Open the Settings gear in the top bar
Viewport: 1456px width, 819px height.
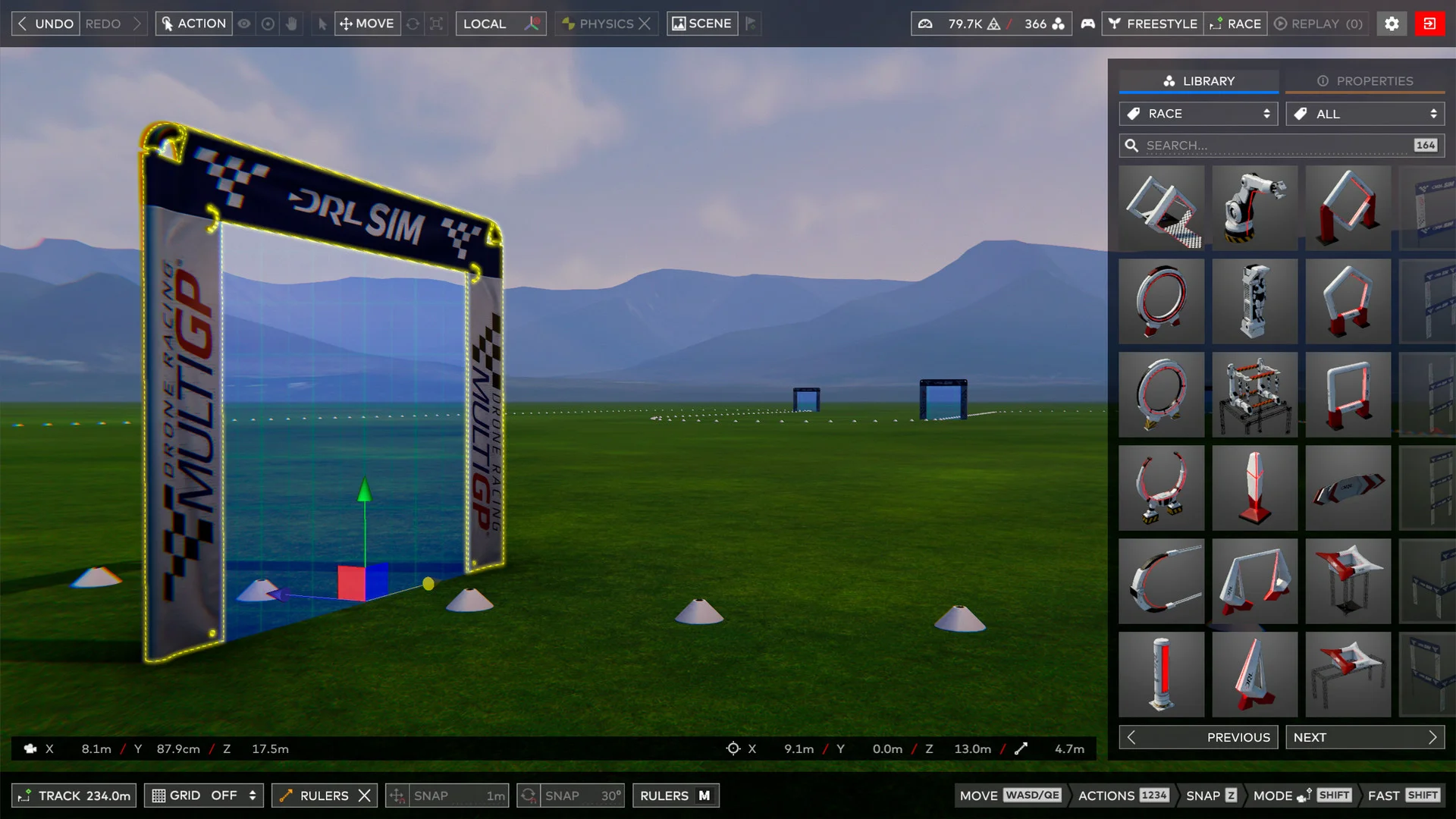tap(1392, 24)
